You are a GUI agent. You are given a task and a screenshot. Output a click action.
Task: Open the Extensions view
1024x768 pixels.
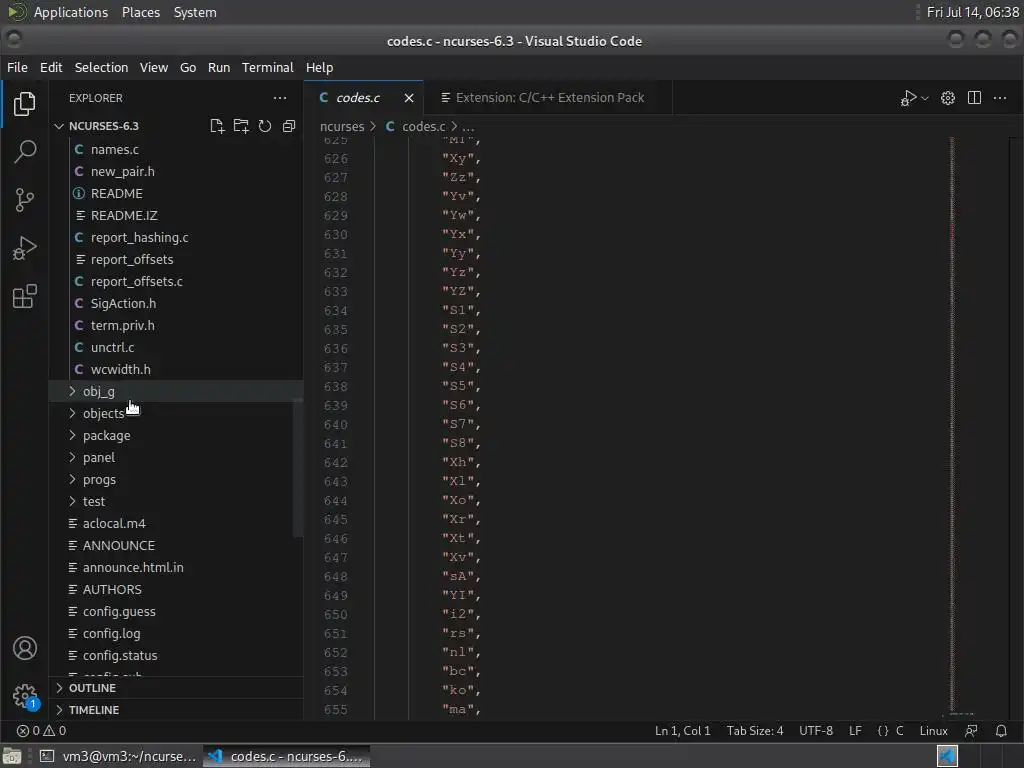pyautogui.click(x=24, y=296)
